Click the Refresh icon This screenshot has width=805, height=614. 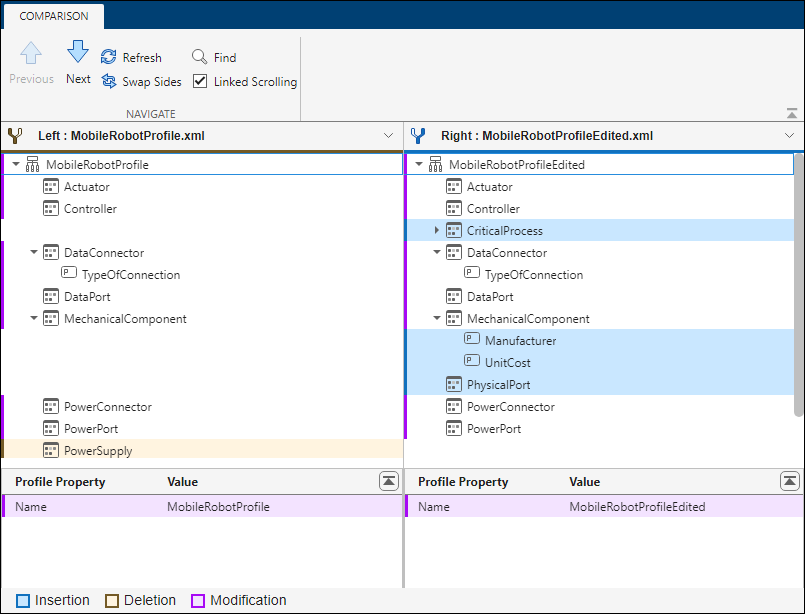pyautogui.click(x=107, y=57)
